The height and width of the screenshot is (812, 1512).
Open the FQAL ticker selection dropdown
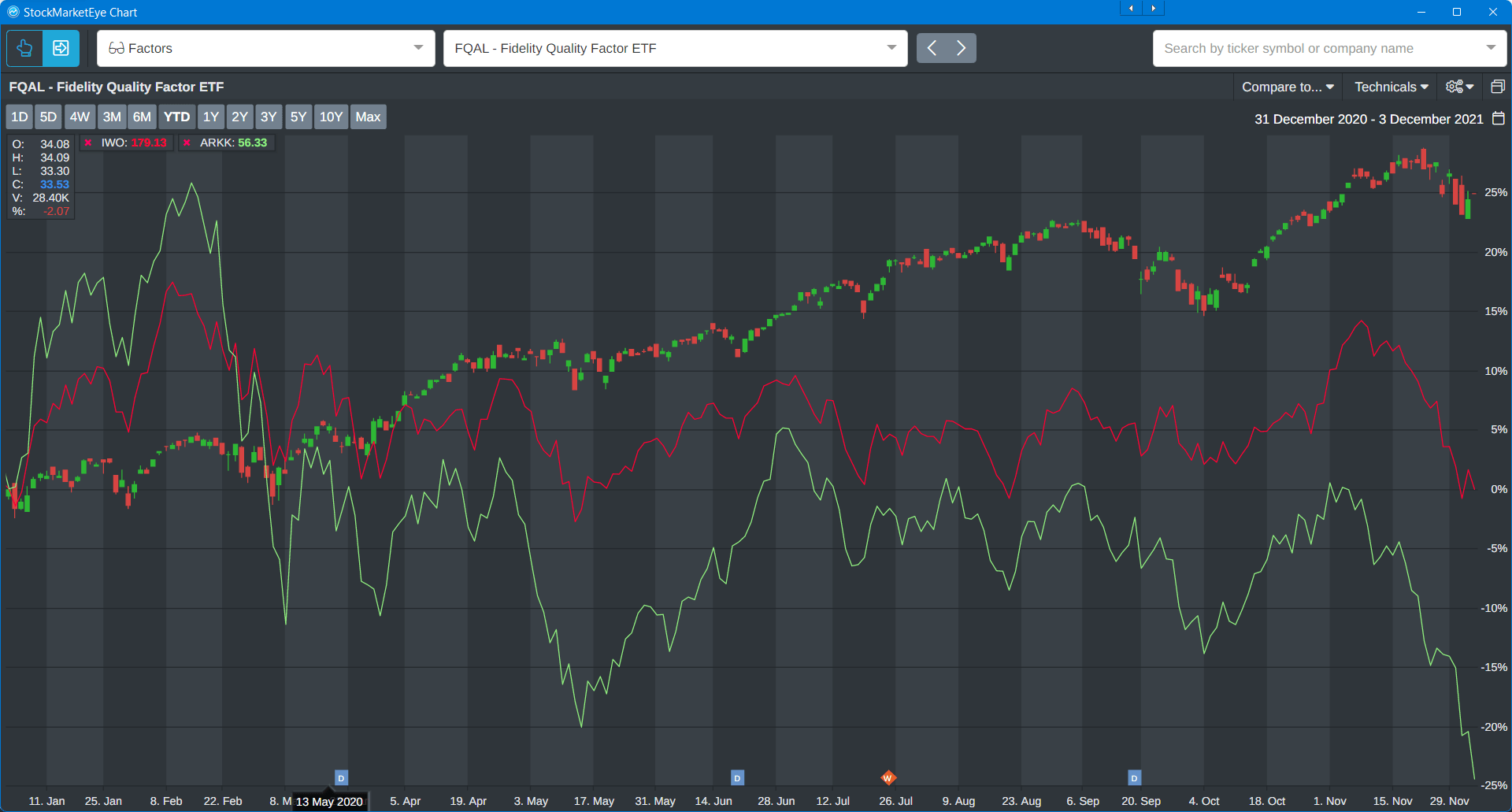(676, 48)
